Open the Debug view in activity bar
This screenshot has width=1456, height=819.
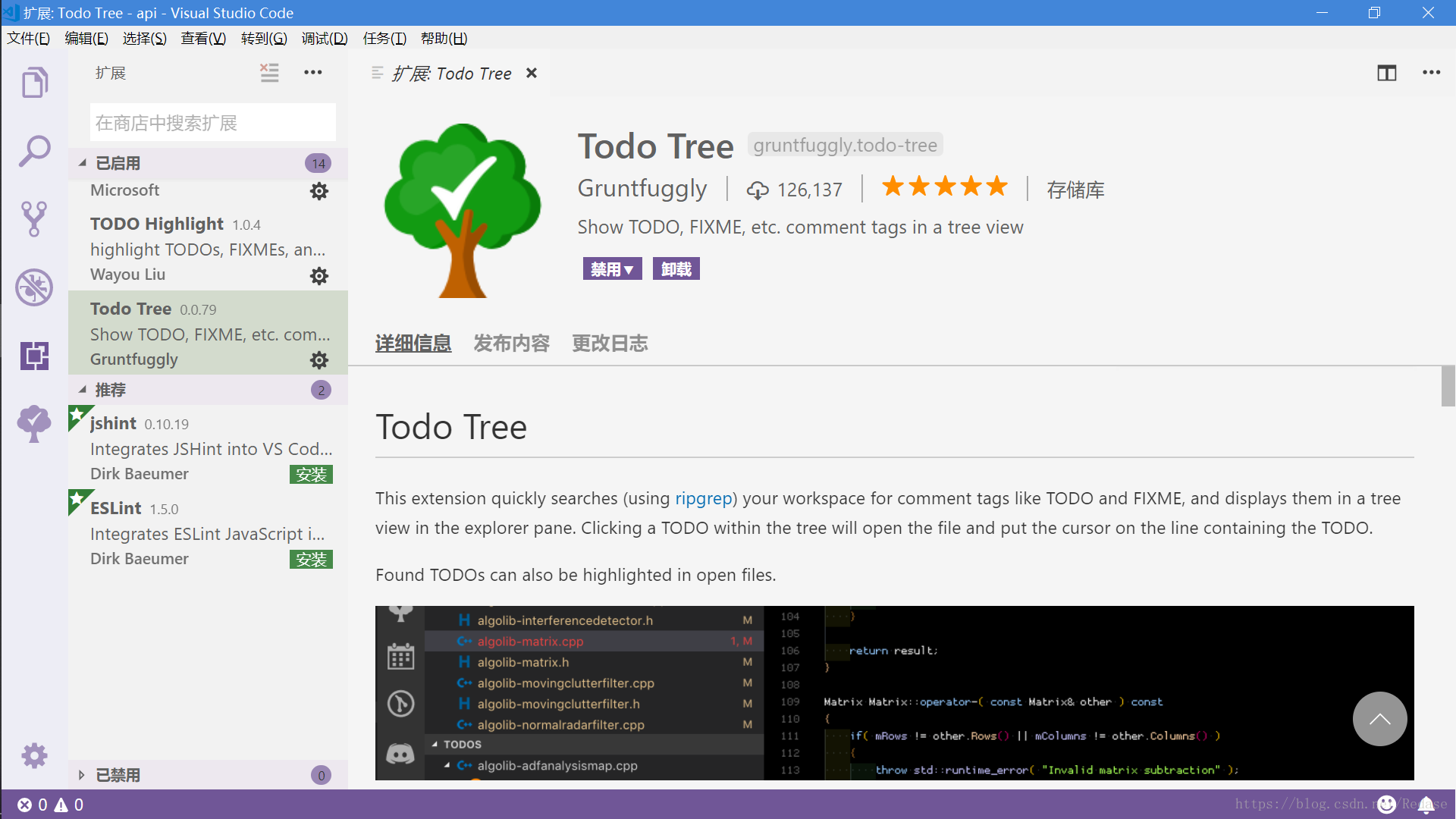(x=34, y=287)
